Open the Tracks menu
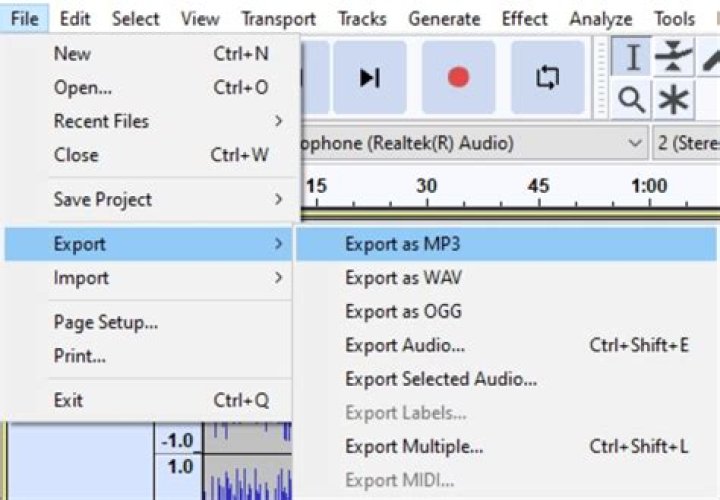This screenshot has width=720, height=500. pos(362,19)
